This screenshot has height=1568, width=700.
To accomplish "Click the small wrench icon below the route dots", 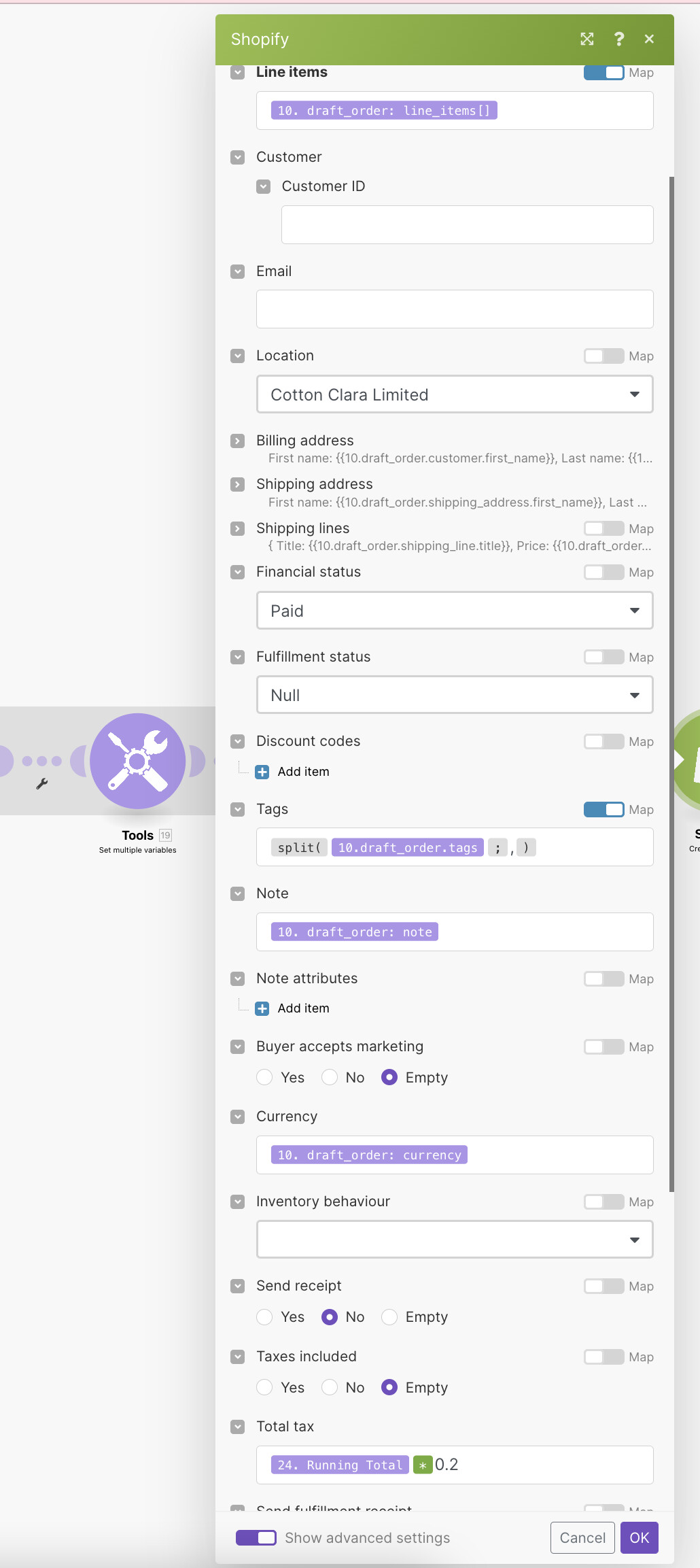I will (x=42, y=784).
